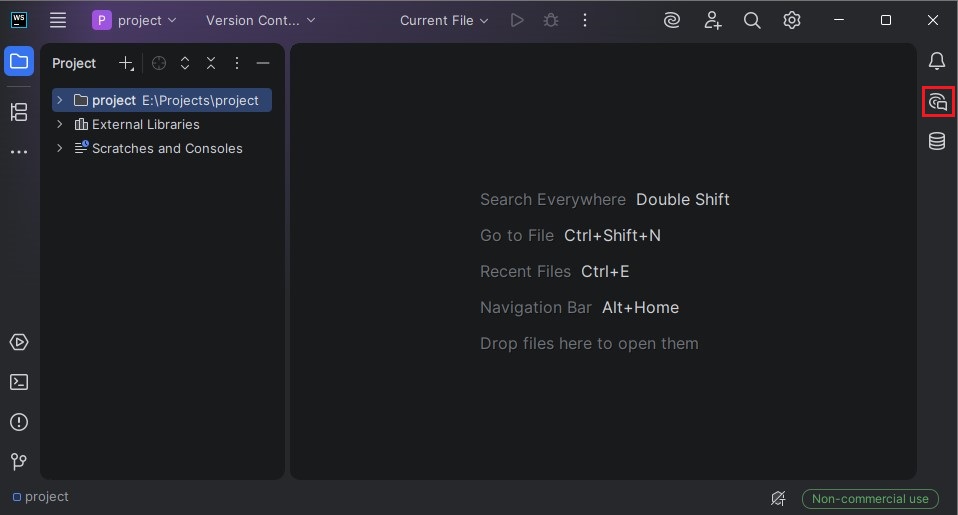Toggle the Project tool window button

coord(19,62)
